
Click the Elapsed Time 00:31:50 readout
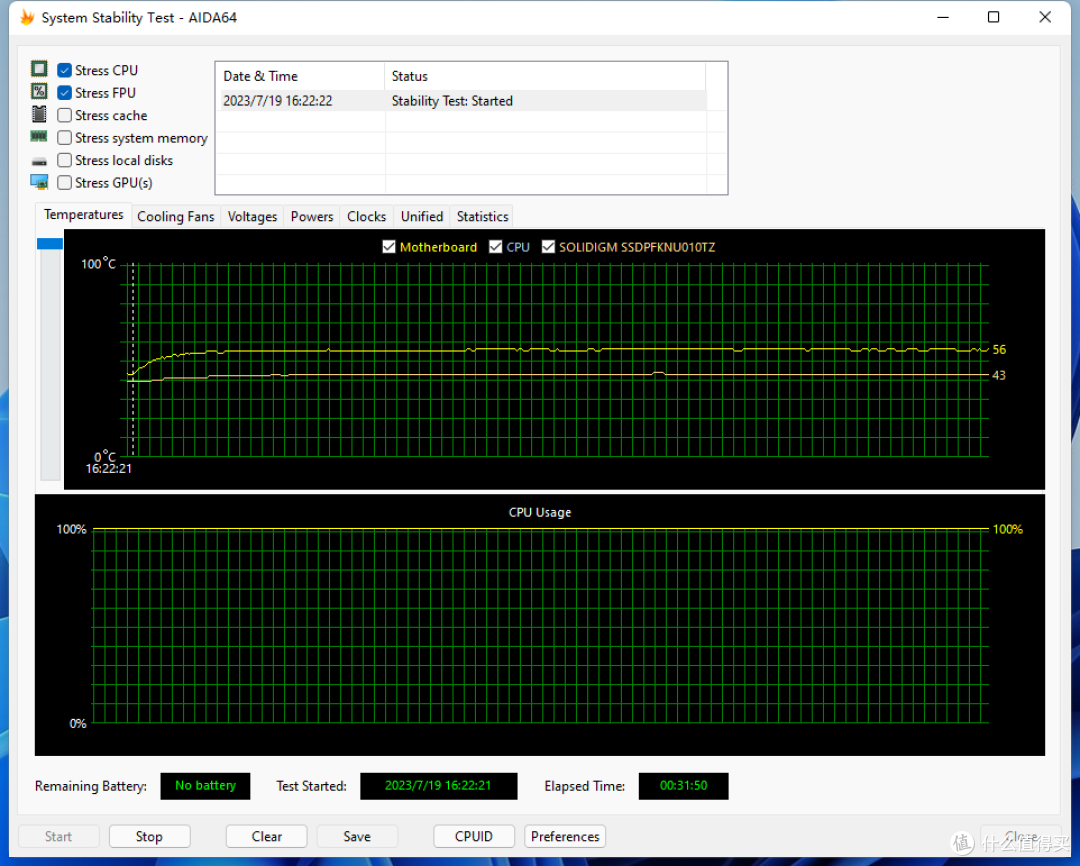(x=683, y=785)
